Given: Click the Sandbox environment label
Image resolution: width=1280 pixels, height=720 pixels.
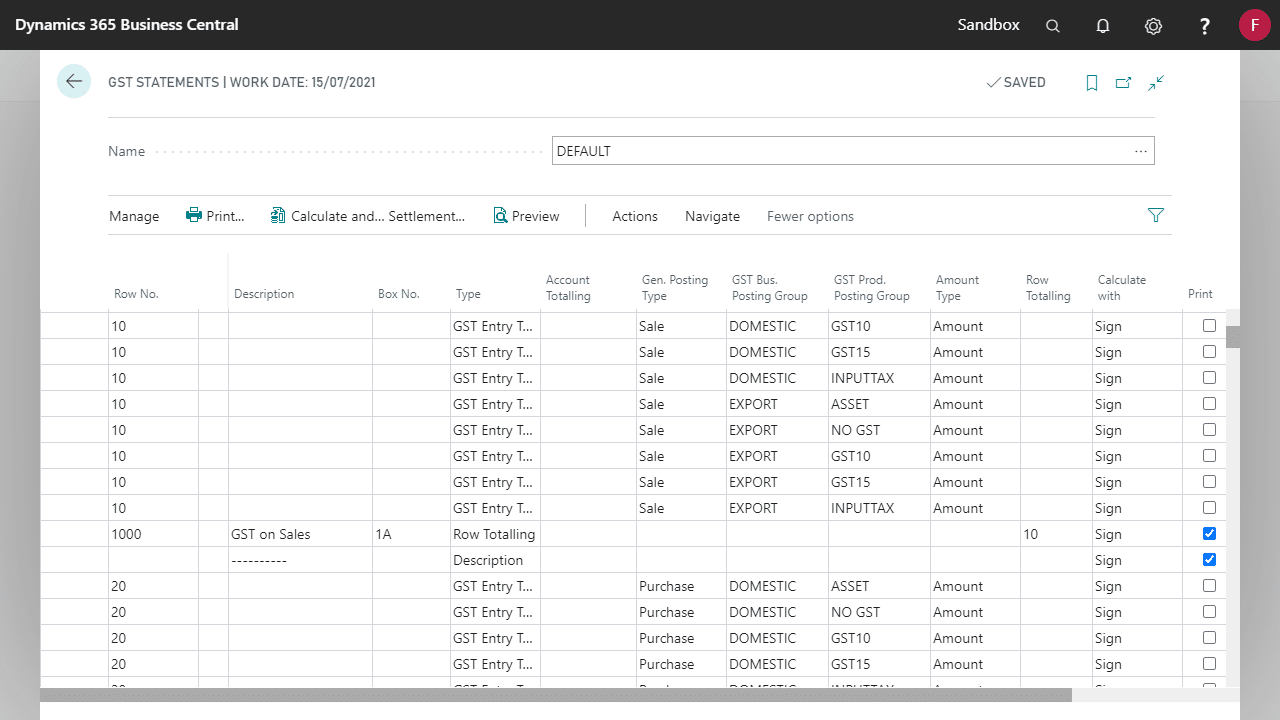Looking at the screenshot, I should pos(988,25).
